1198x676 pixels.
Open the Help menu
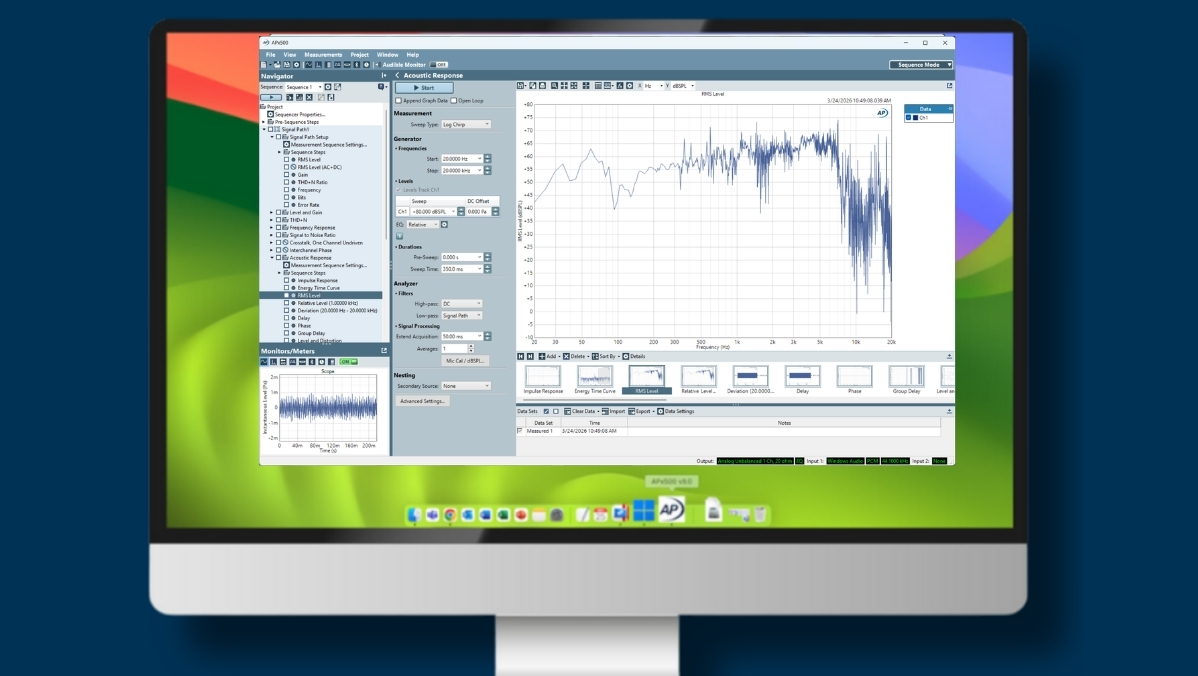point(413,55)
